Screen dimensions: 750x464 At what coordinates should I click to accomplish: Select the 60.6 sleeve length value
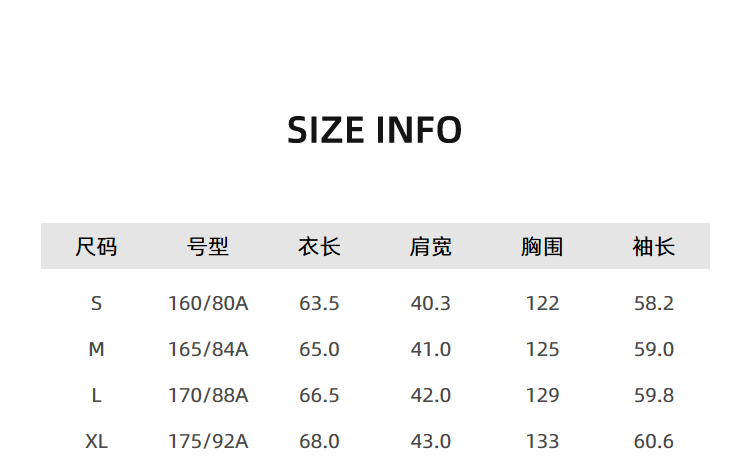(654, 441)
